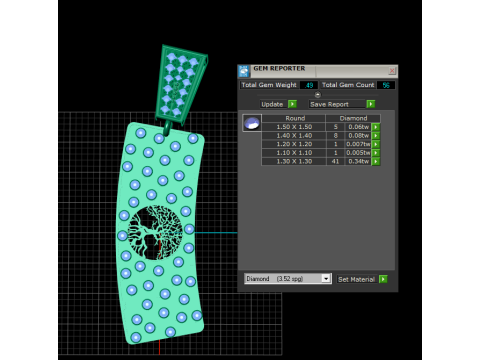Viewport: 480px width, 360px height.
Task: Click the tree of life cutout on pendant
Action: click(155, 233)
